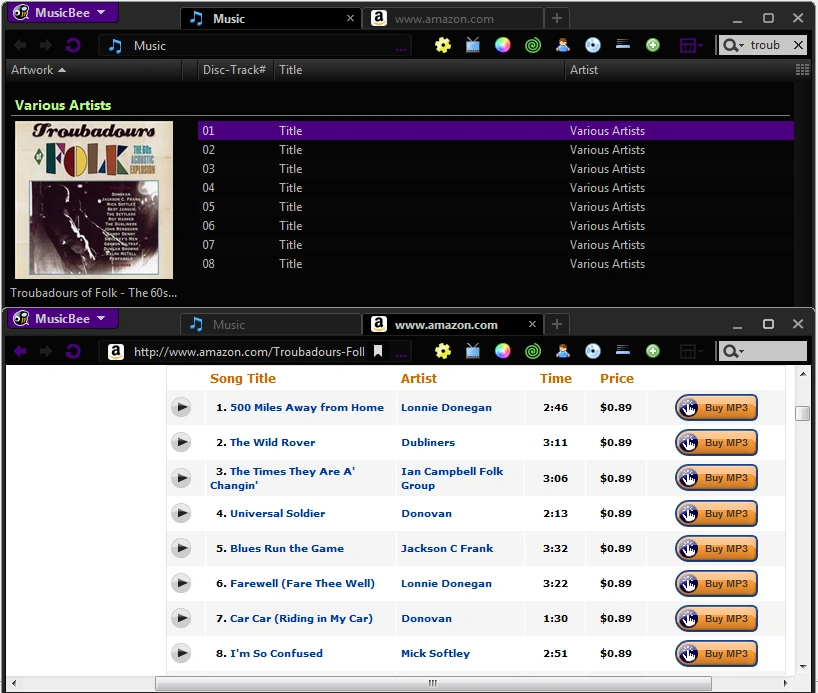This screenshot has height=693, width=818.
Task: Click the blue CD disc toolbar icon
Action: pyautogui.click(x=592, y=45)
